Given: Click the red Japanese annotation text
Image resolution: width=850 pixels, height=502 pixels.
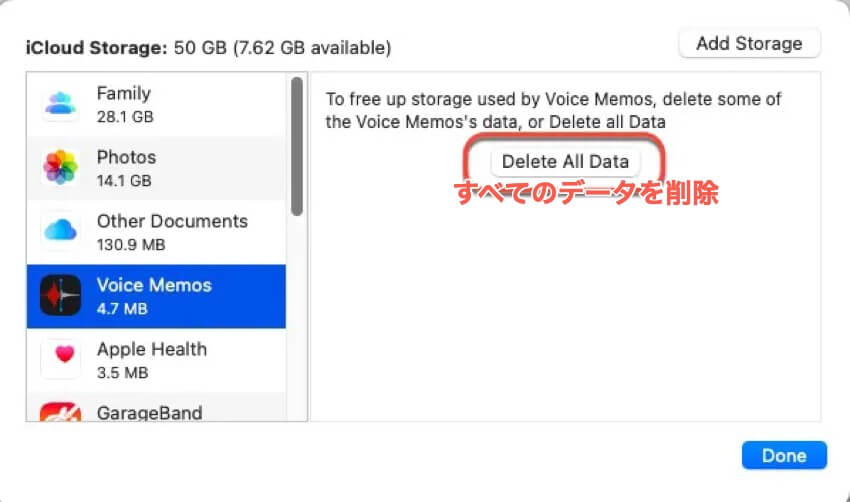Looking at the screenshot, I should (x=587, y=193).
